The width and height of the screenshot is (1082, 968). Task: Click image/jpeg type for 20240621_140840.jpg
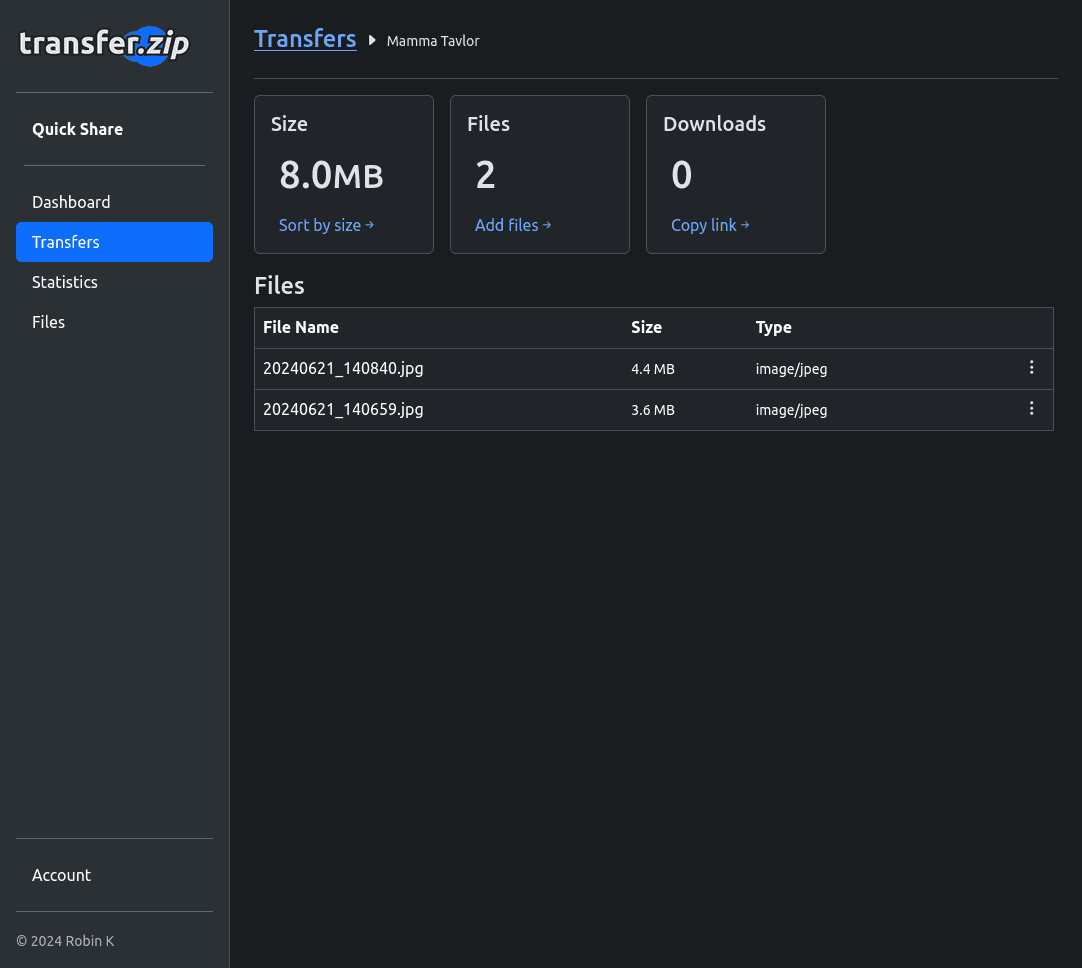coord(791,369)
